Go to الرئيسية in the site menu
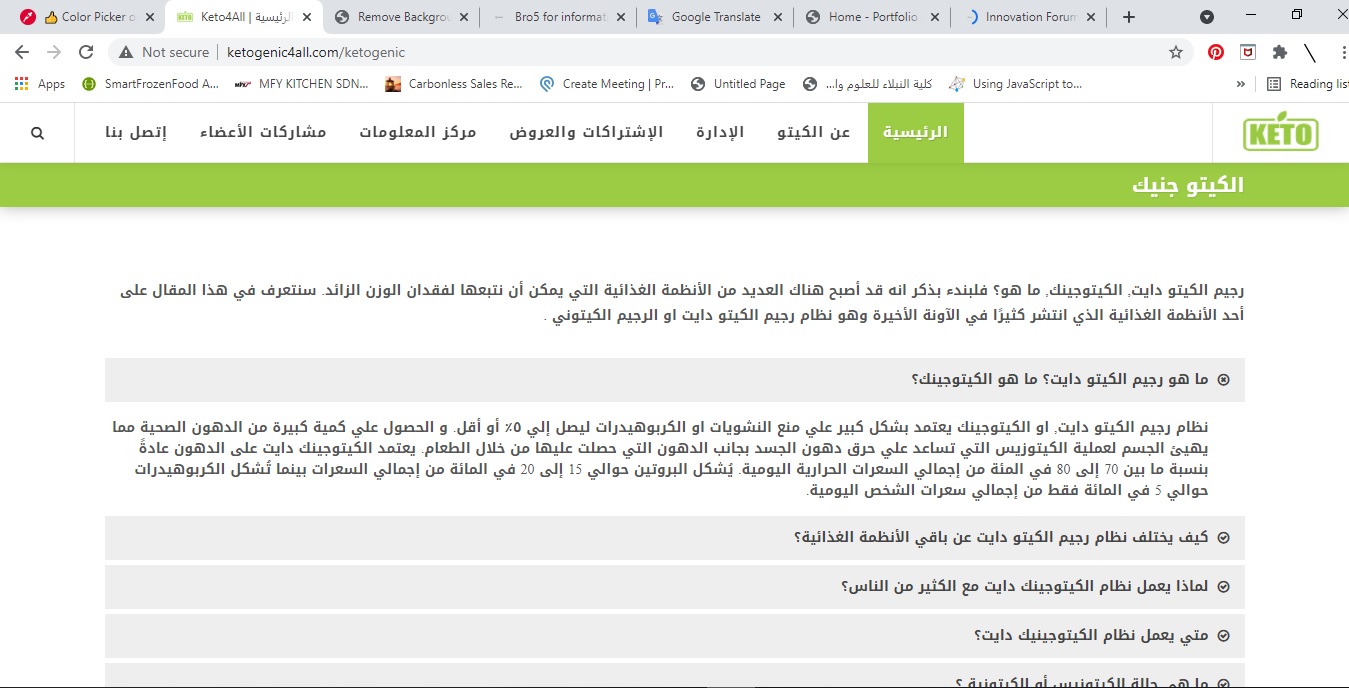Image resolution: width=1349 pixels, height=688 pixels. tap(916, 132)
